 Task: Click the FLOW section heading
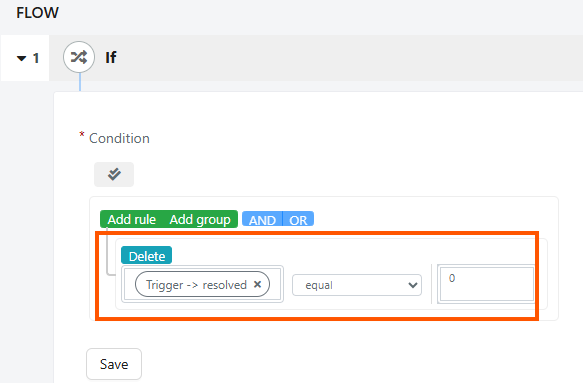[37, 13]
